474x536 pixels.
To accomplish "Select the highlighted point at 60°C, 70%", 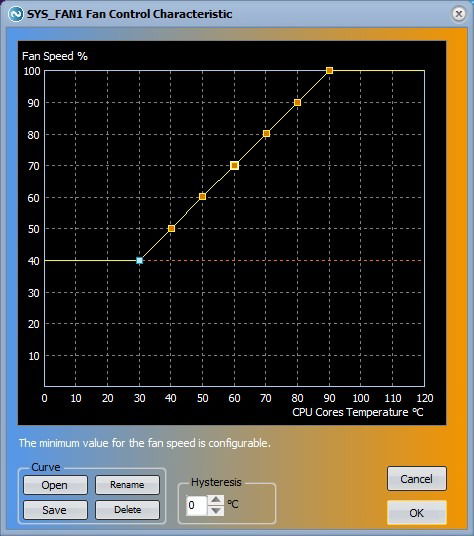I will (234, 165).
